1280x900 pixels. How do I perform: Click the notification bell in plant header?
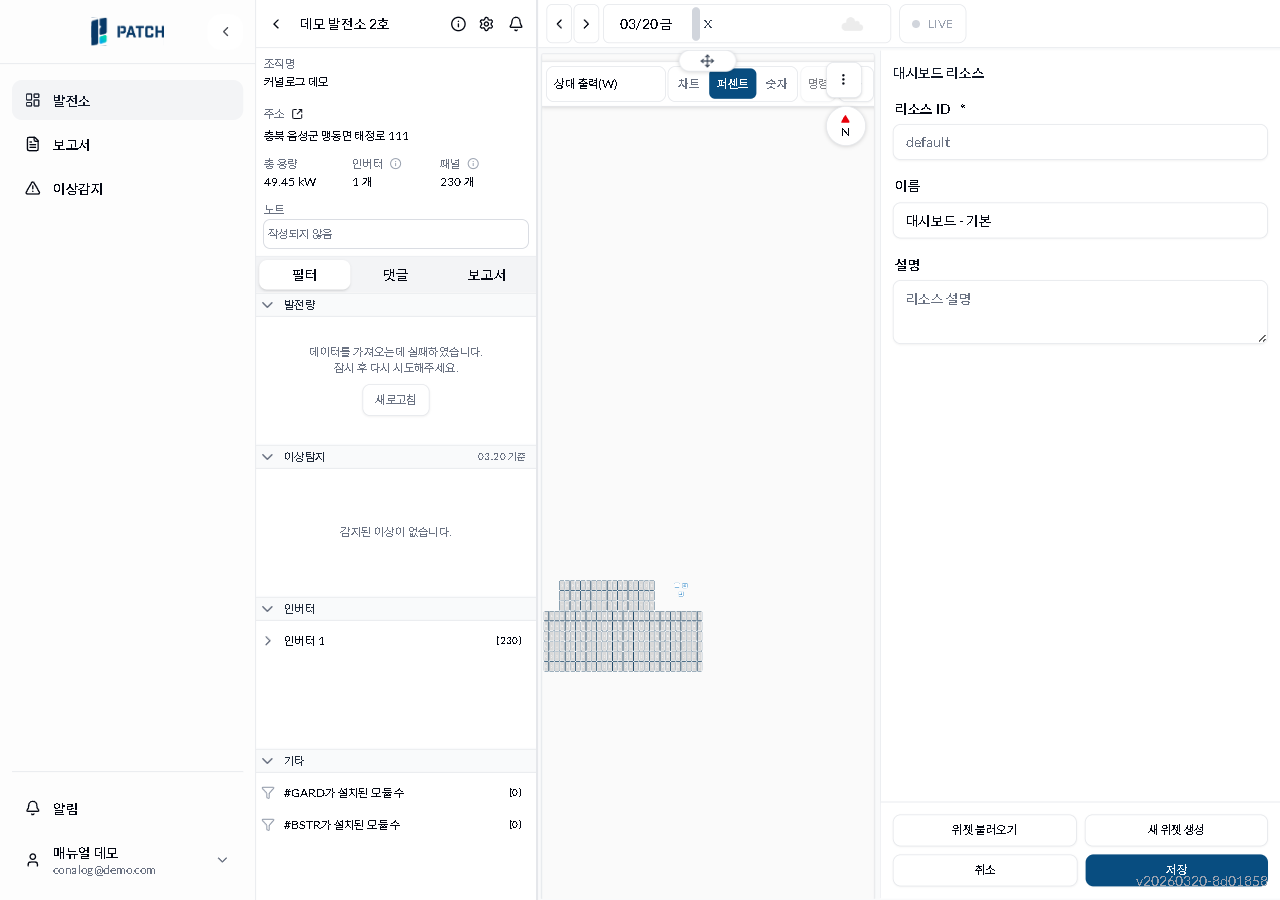pyautogui.click(x=516, y=24)
